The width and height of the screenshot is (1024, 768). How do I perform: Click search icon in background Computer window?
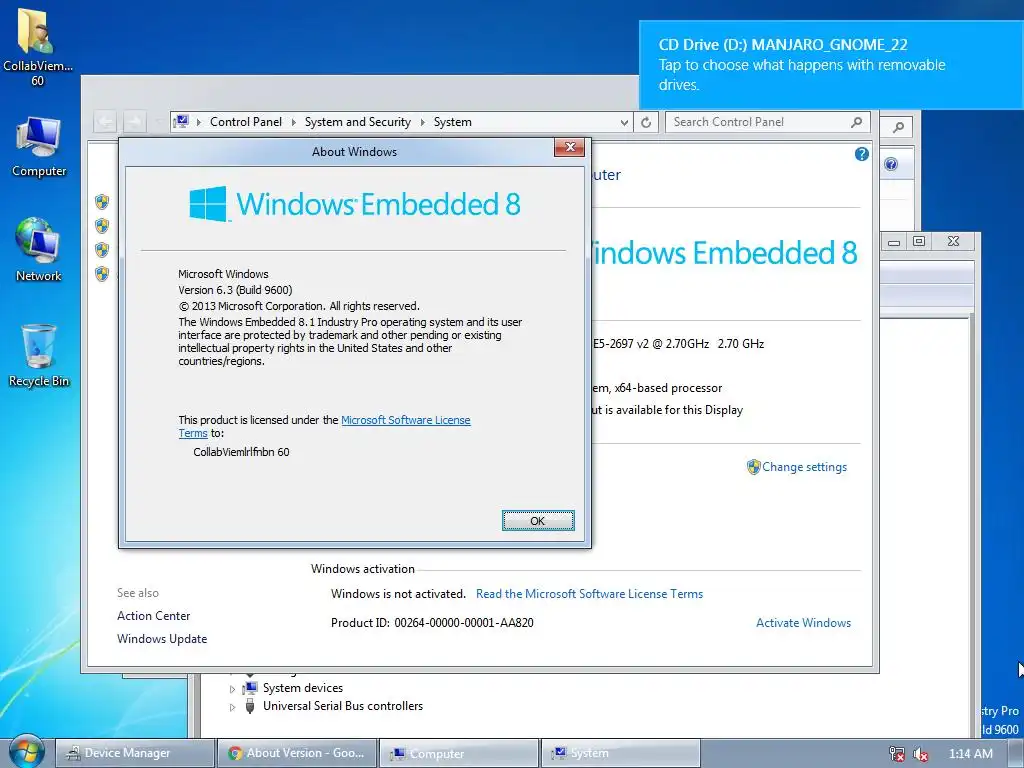[899, 127]
